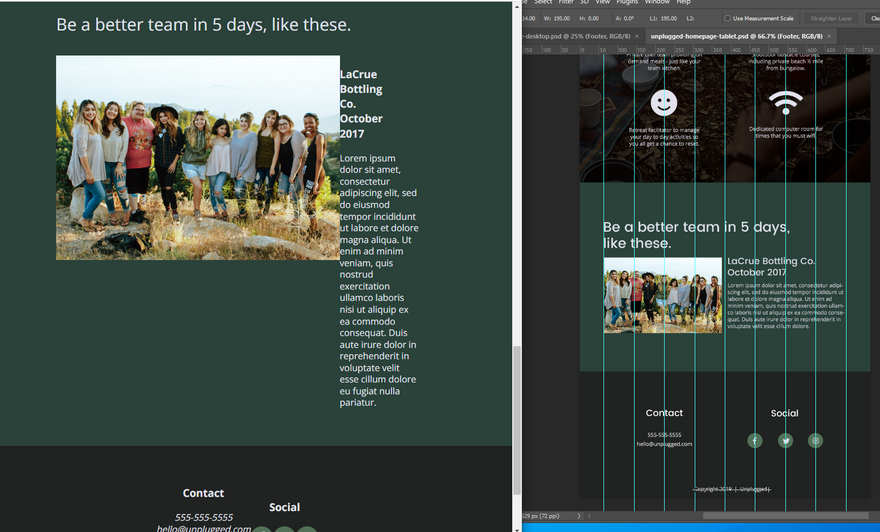Click the L1 length field in options bar
Viewport: 880px width, 532px height.
667,18
